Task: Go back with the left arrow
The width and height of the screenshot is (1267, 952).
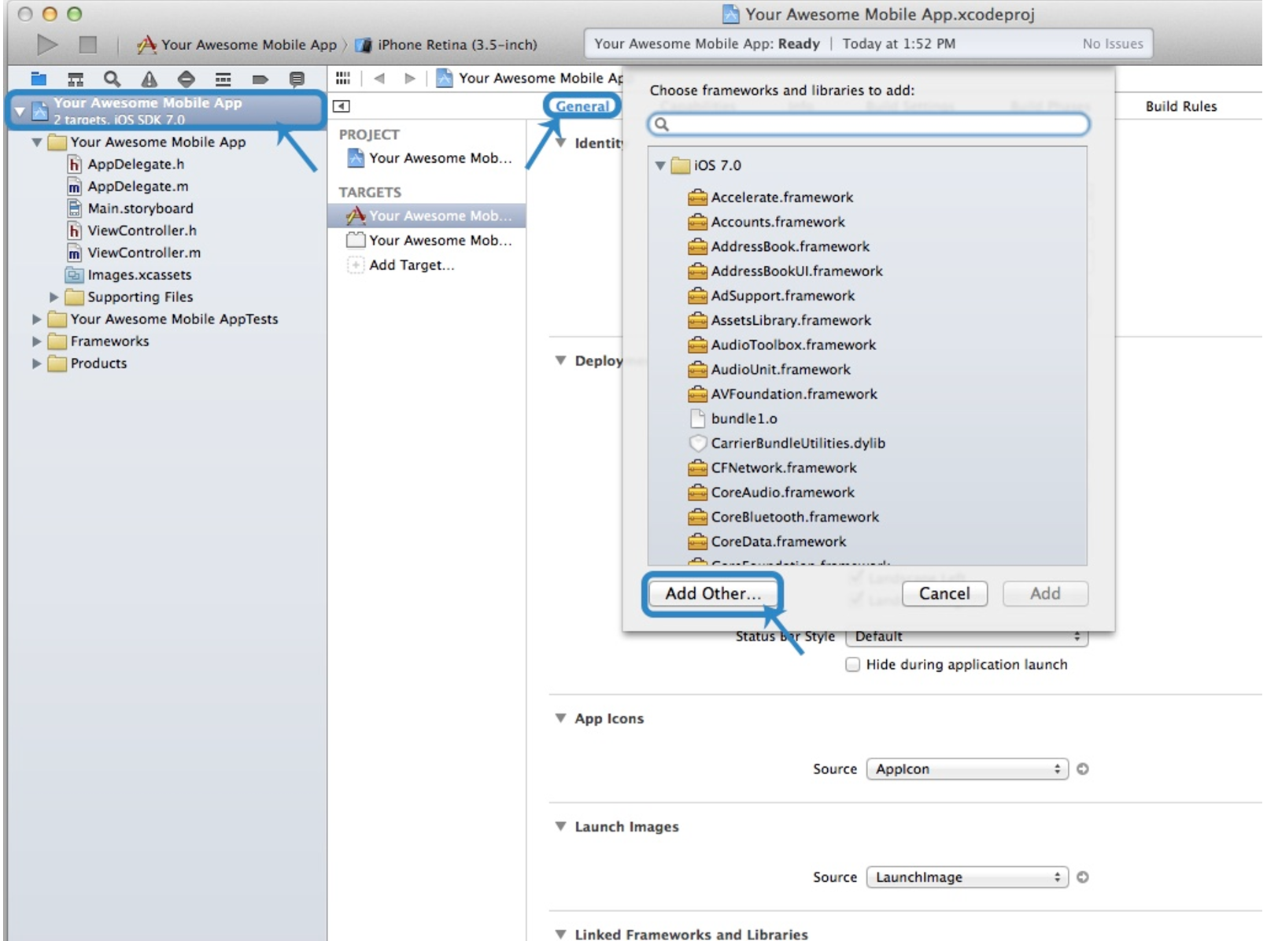Action: coord(379,78)
